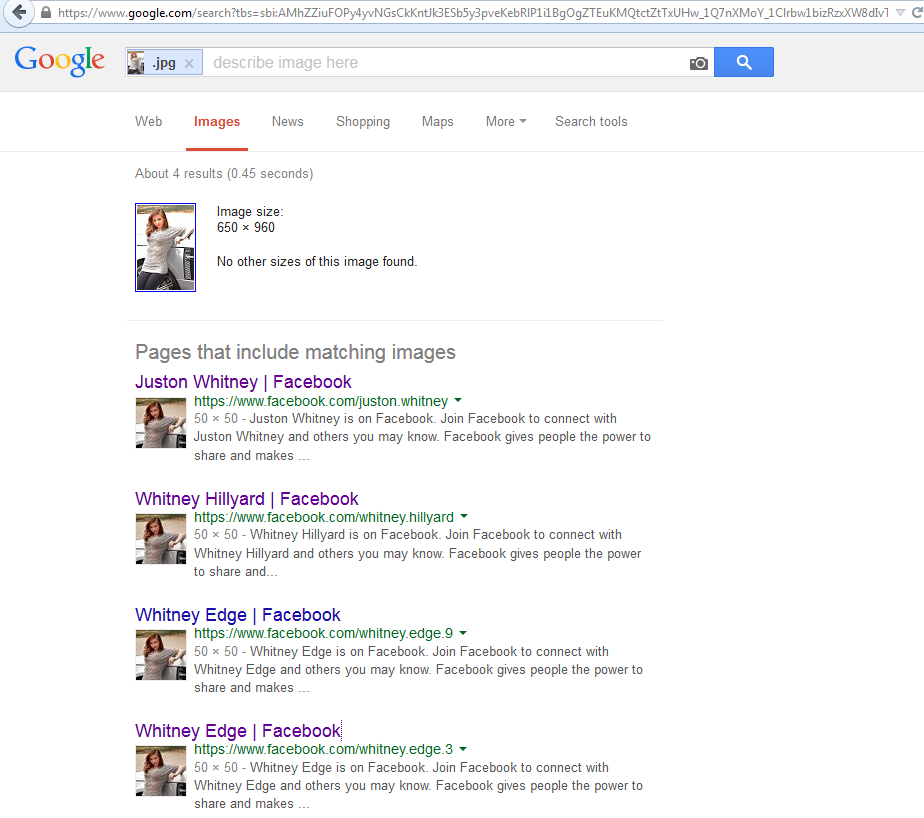Click the large 650 × 960 queried image thumbnail
Image resolution: width=924 pixels, height=818 pixels.
coord(166,248)
